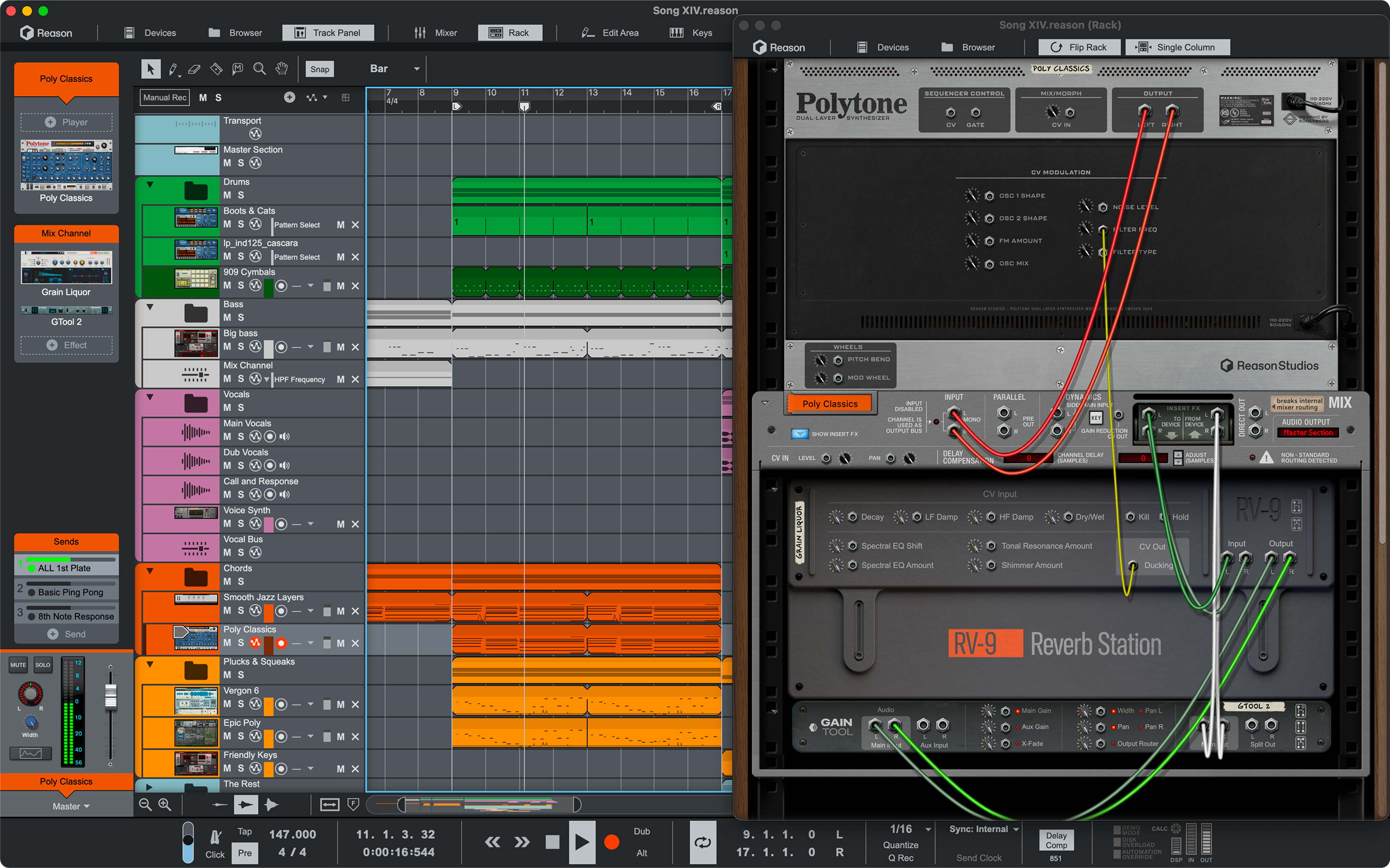Click the Manual Rec button
This screenshot has width=1390, height=868.
(165, 98)
